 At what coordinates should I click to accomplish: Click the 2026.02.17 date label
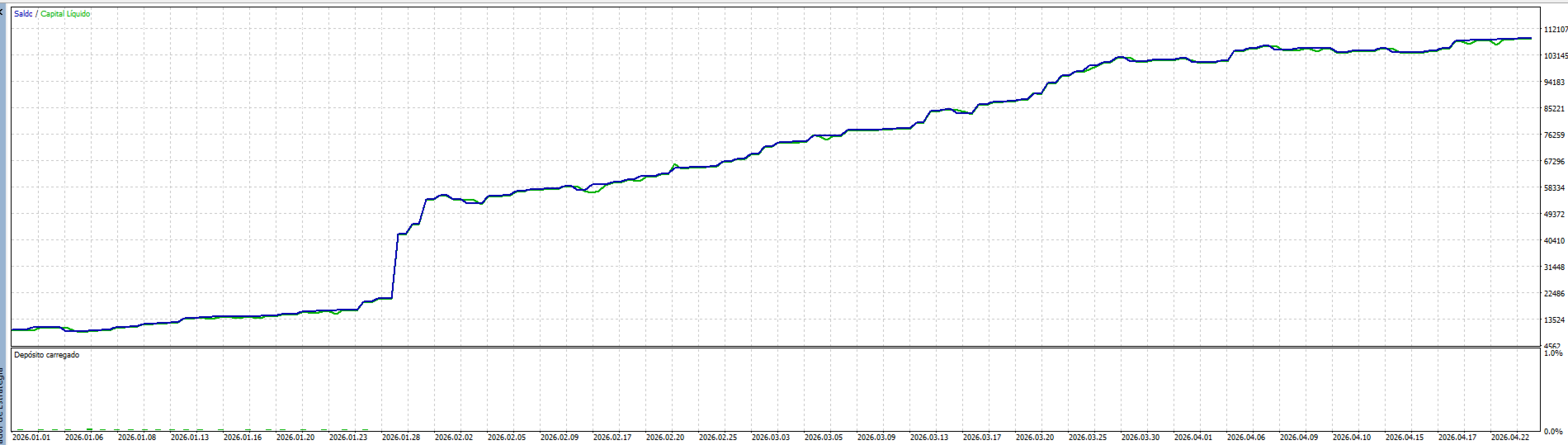coord(612,438)
